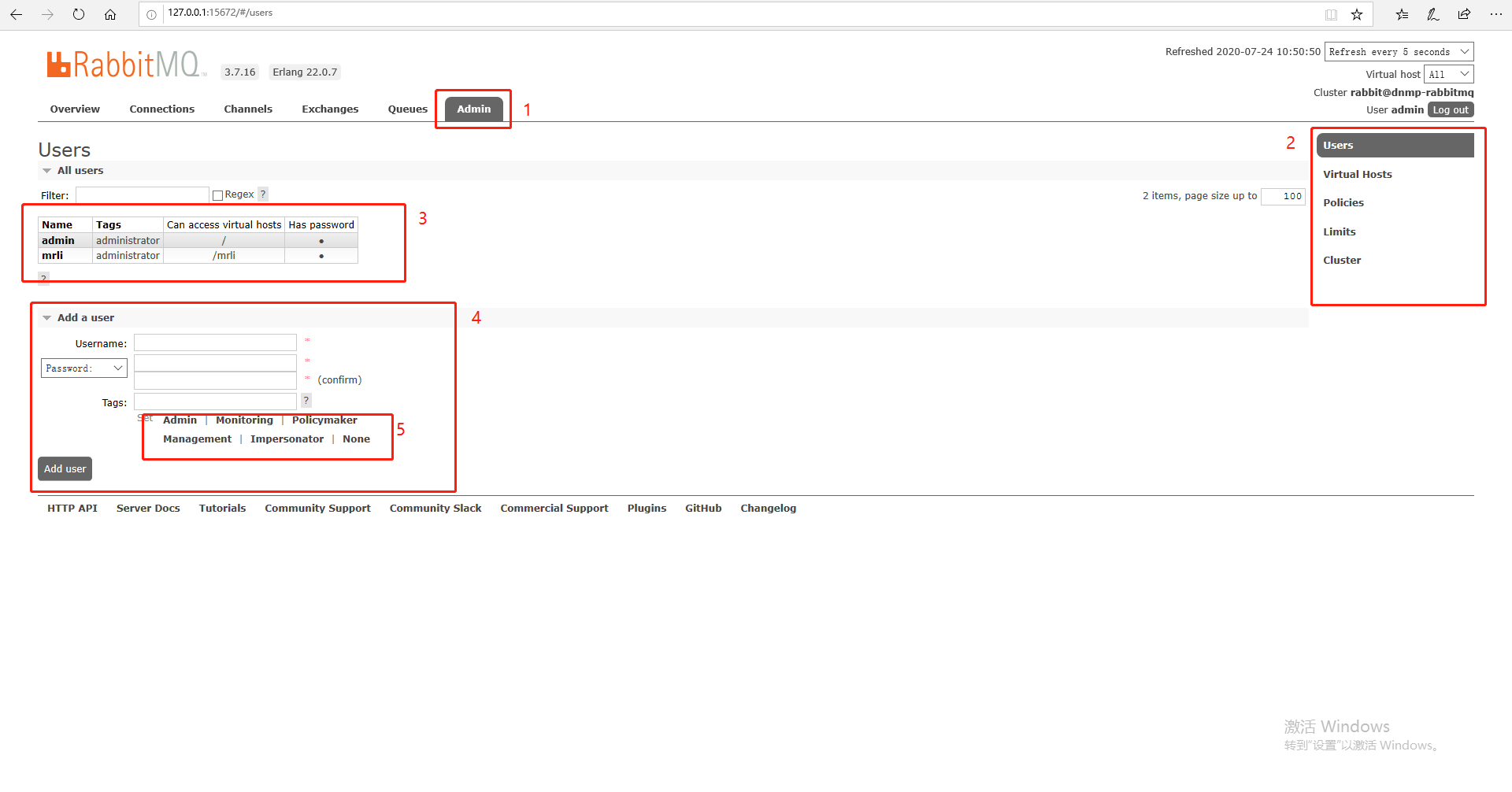Open the Community Support footer link
Viewport: 1512px width, 792px height.
[318, 508]
